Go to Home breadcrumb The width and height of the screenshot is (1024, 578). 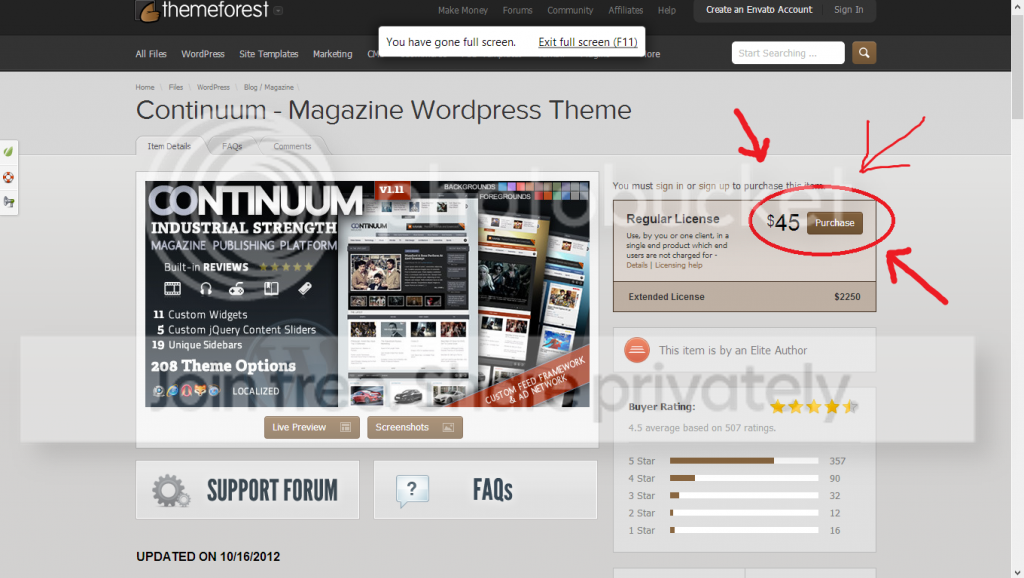point(145,87)
